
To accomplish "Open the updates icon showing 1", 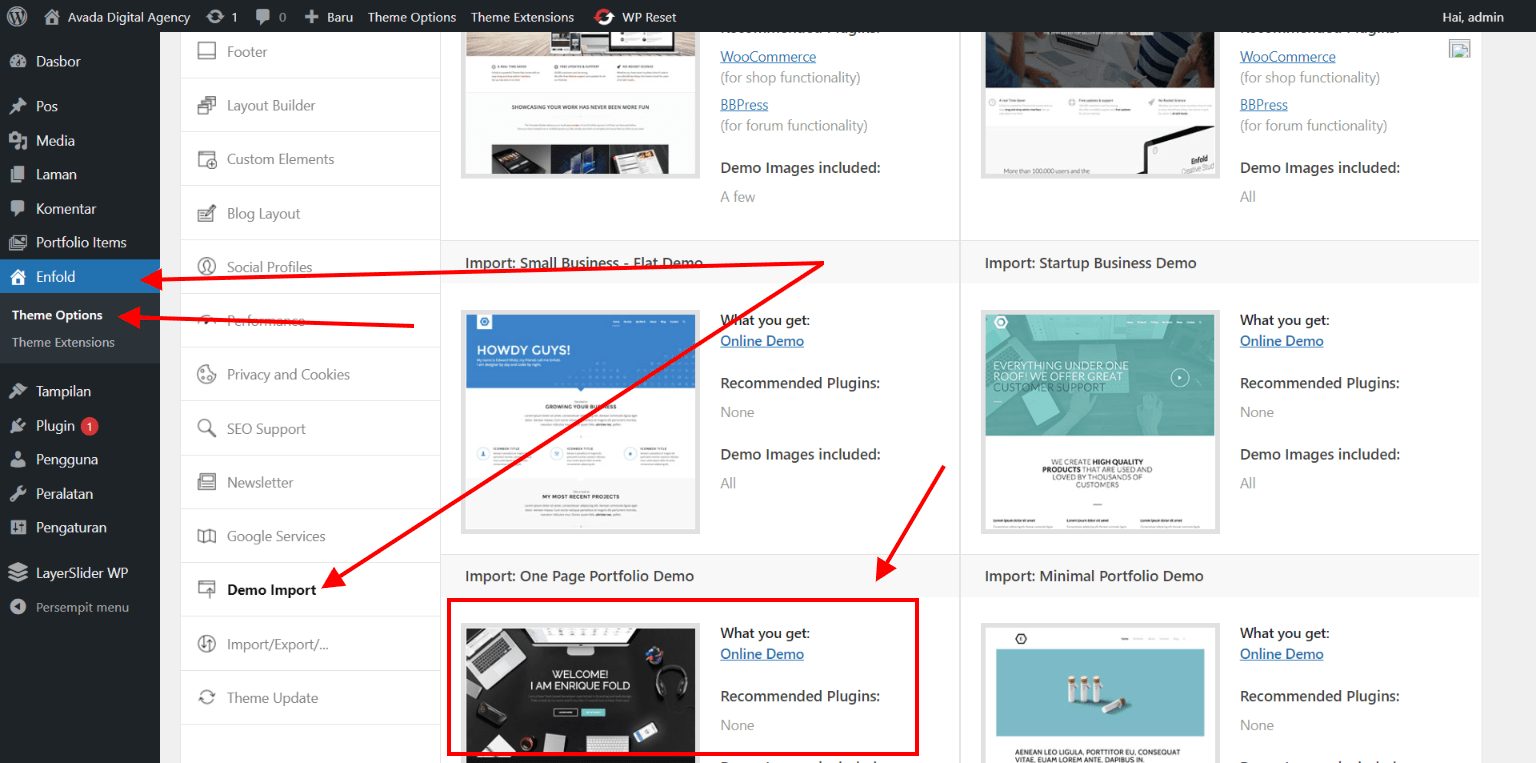I will [x=214, y=17].
